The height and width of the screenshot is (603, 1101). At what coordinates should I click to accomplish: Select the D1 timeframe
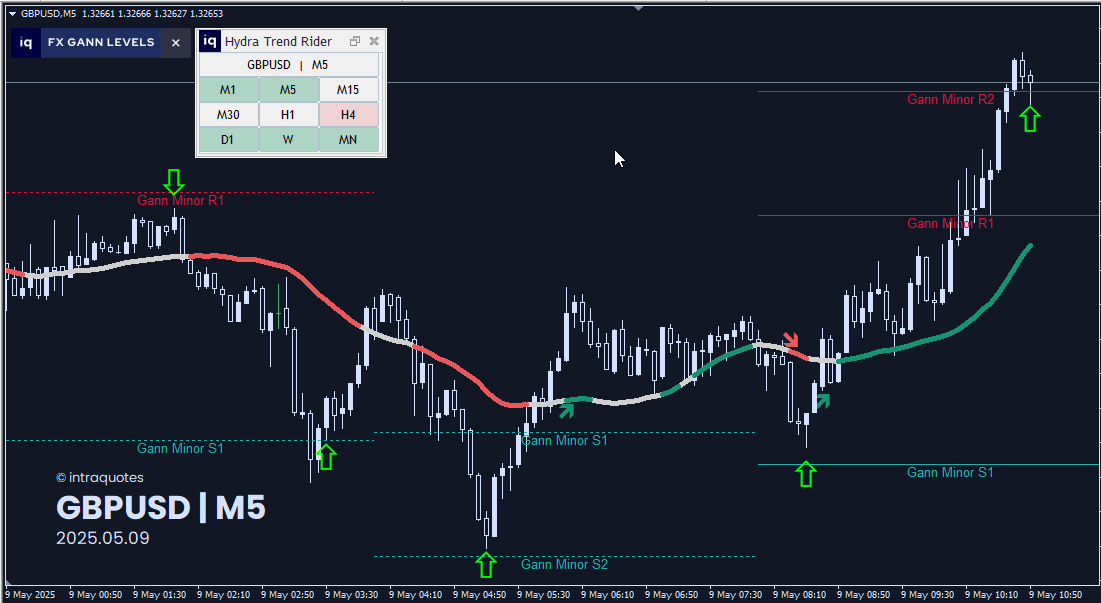(228, 140)
